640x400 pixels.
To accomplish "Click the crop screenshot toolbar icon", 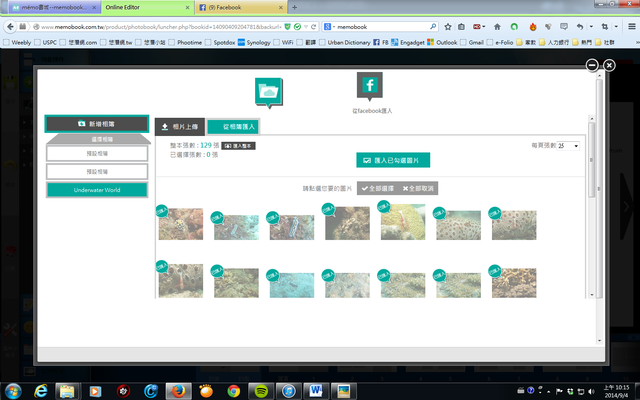I will tap(604, 27).
